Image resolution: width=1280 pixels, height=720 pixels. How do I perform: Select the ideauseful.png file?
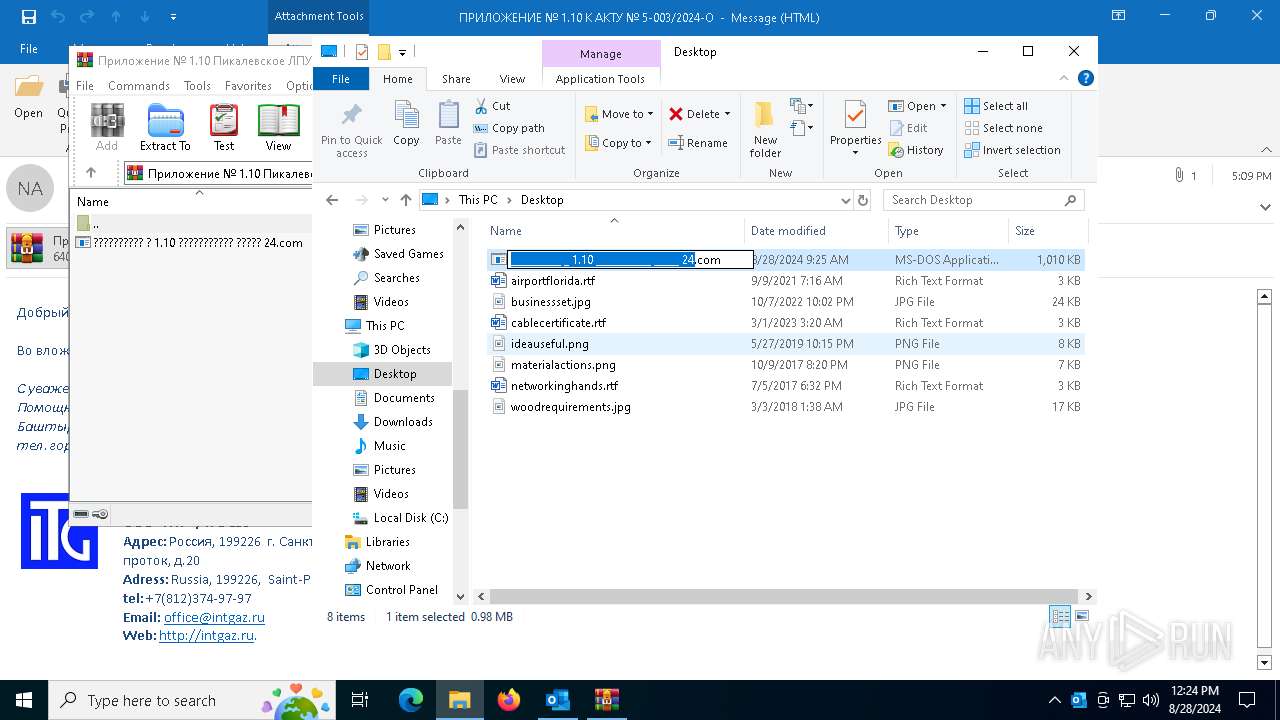click(549, 344)
